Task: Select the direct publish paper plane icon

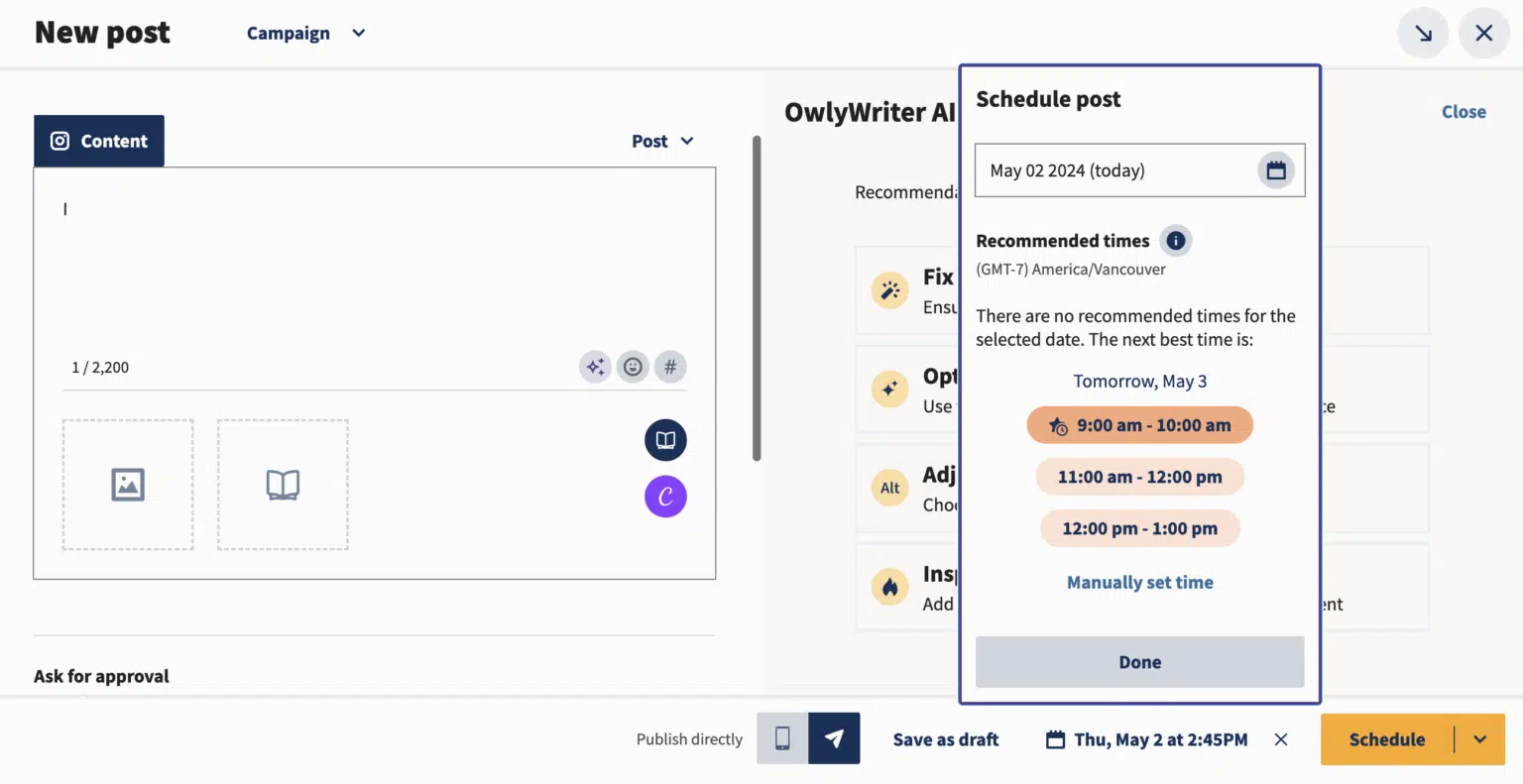Action: (834, 738)
